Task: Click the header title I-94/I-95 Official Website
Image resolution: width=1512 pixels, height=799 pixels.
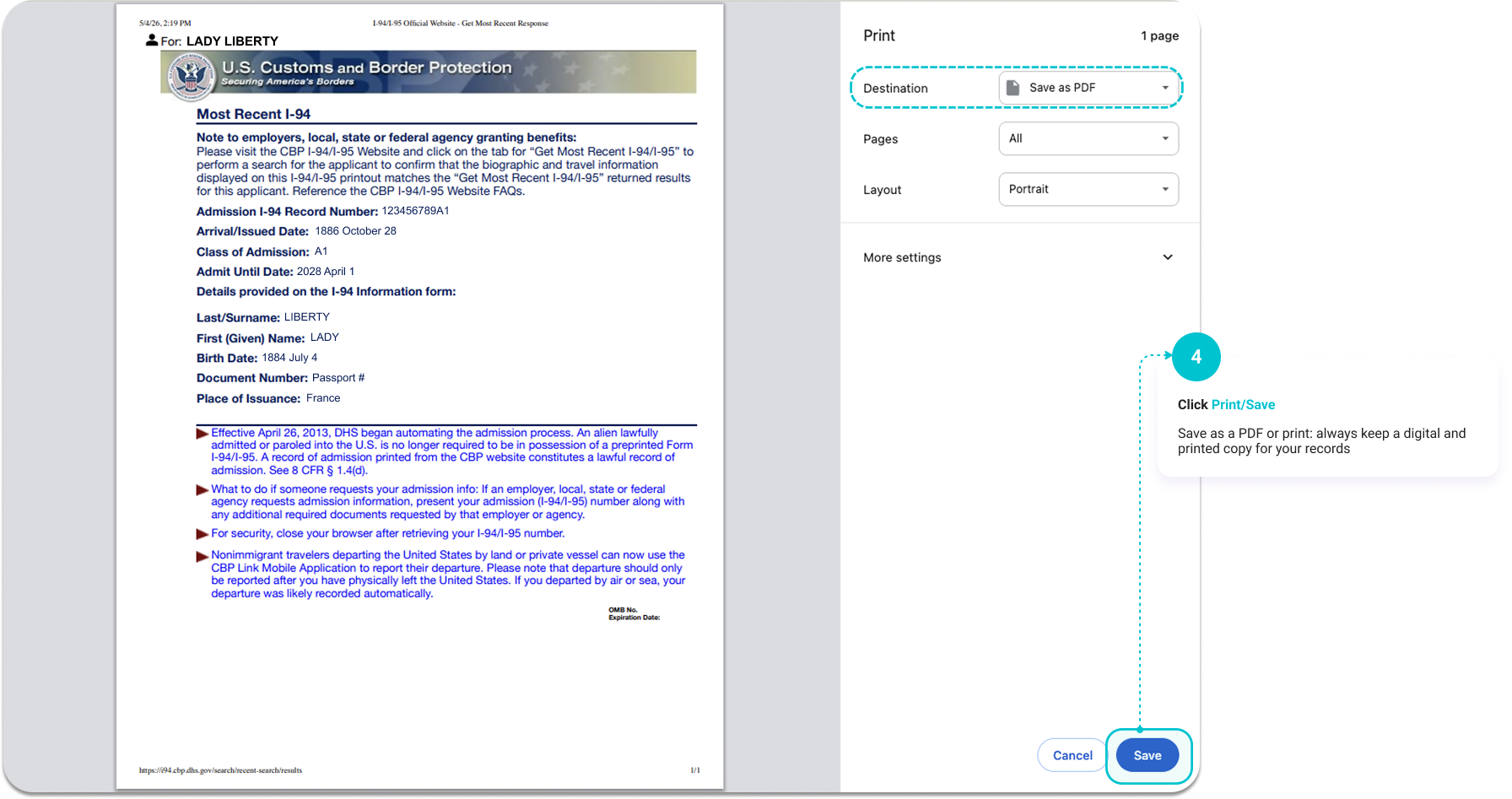Action: pos(461,24)
